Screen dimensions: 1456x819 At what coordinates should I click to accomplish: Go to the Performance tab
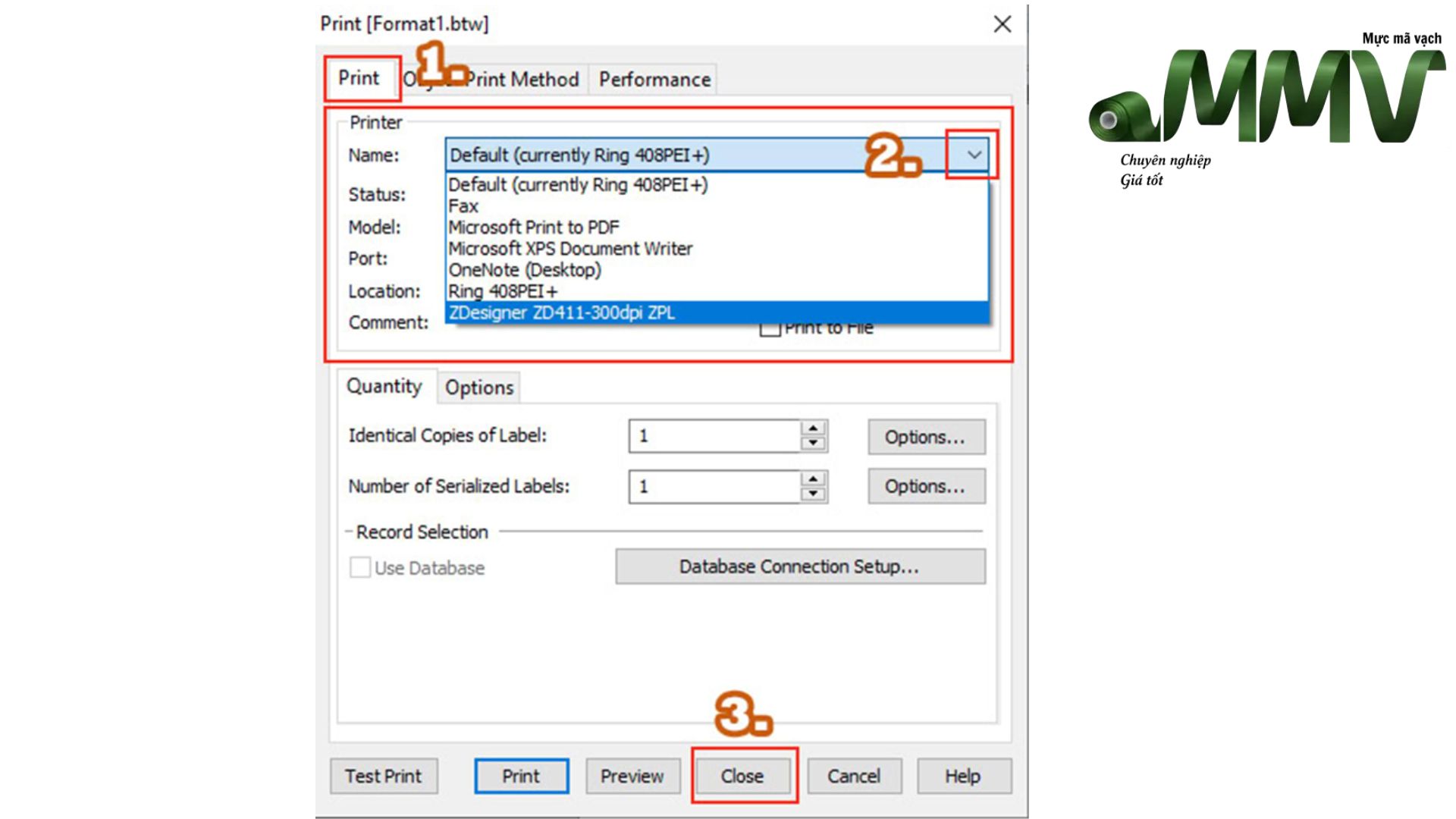(654, 79)
